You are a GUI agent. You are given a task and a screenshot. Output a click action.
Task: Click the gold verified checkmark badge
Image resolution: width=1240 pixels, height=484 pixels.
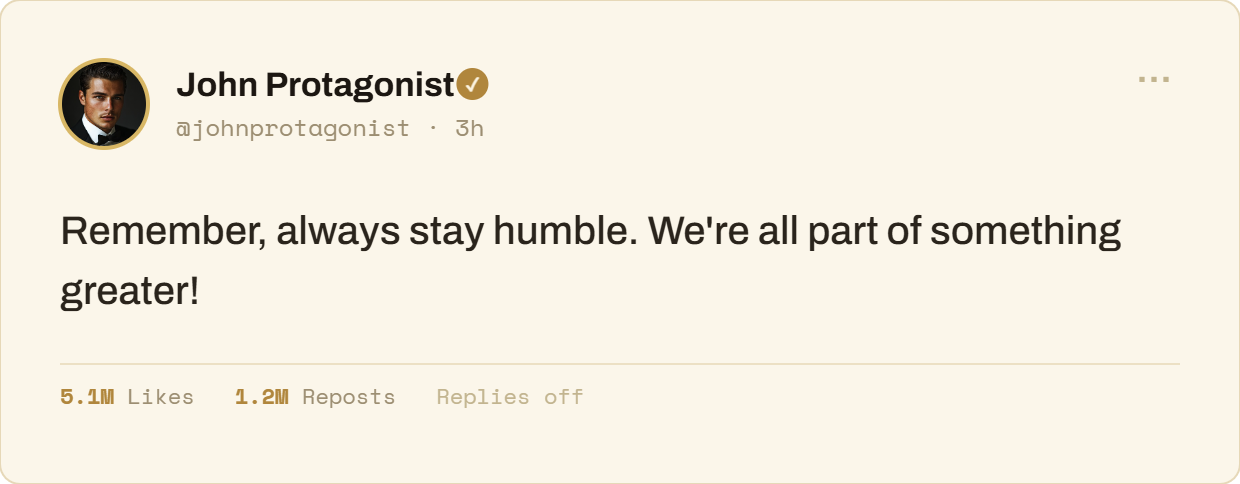tap(473, 86)
